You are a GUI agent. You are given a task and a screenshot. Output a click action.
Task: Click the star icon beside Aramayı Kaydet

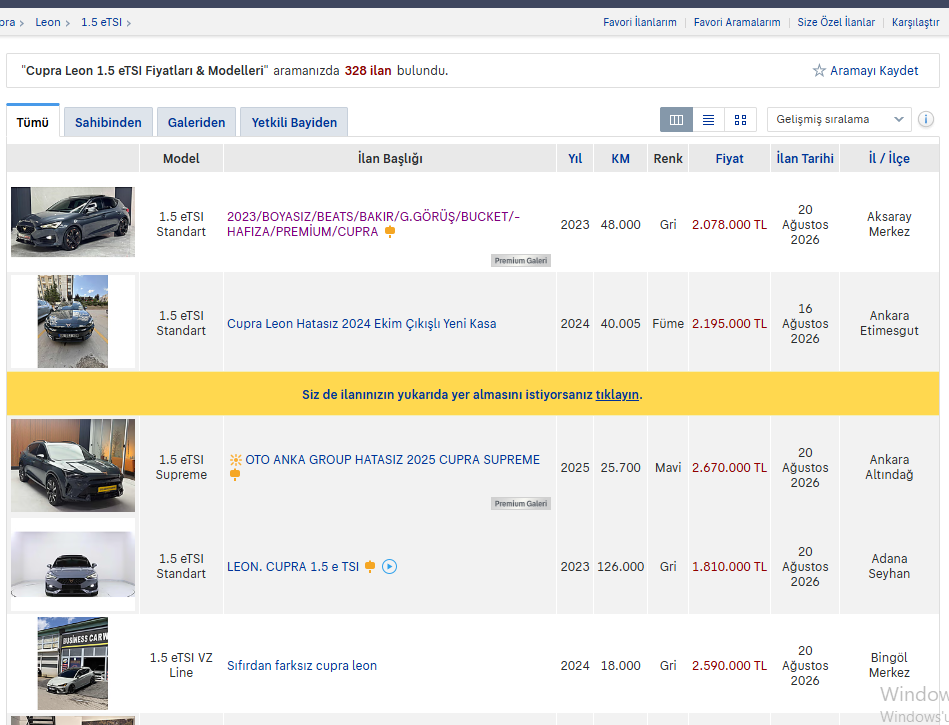point(819,71)
